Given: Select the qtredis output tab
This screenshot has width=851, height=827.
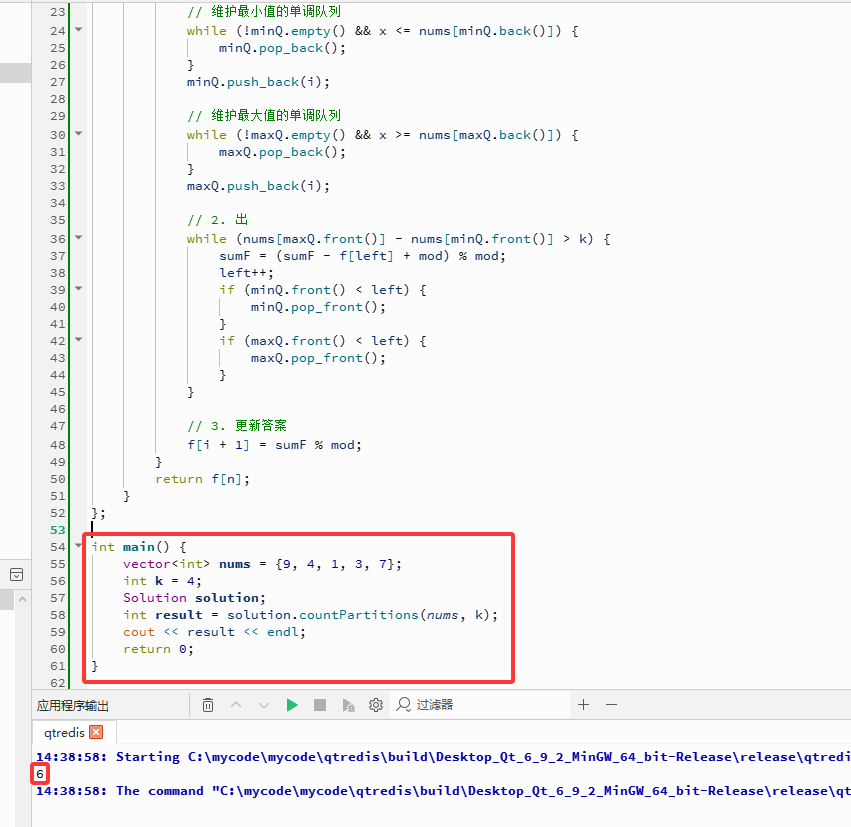Looking at the screenshot, I should tap(64, 733).
